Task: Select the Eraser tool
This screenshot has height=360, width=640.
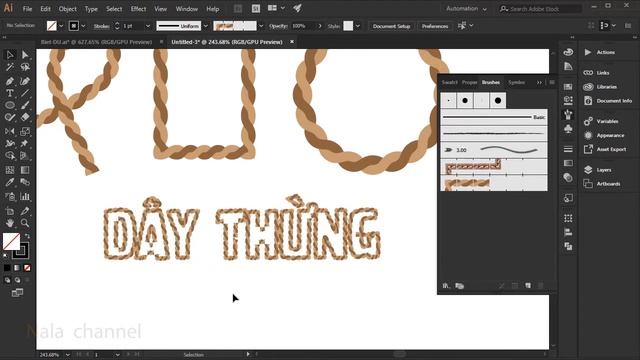Action: pyautogui.click(x=25, y=118)
